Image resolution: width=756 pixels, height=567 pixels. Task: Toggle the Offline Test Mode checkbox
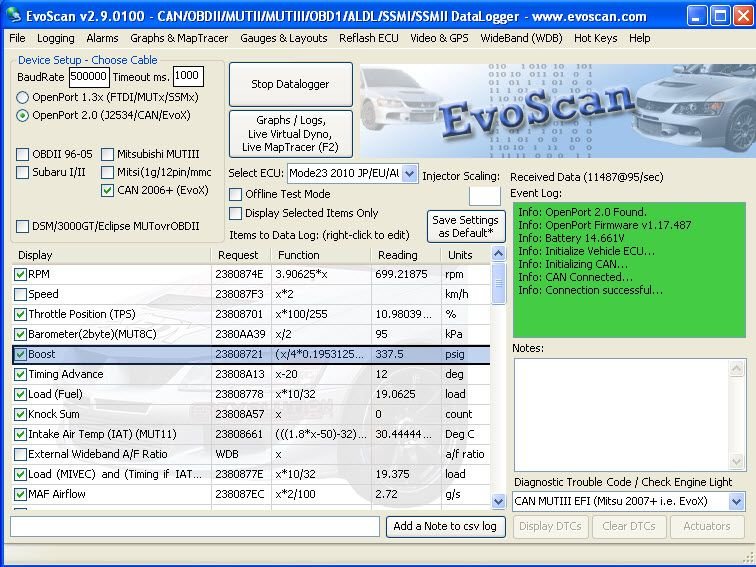click(x=236, y=194)
